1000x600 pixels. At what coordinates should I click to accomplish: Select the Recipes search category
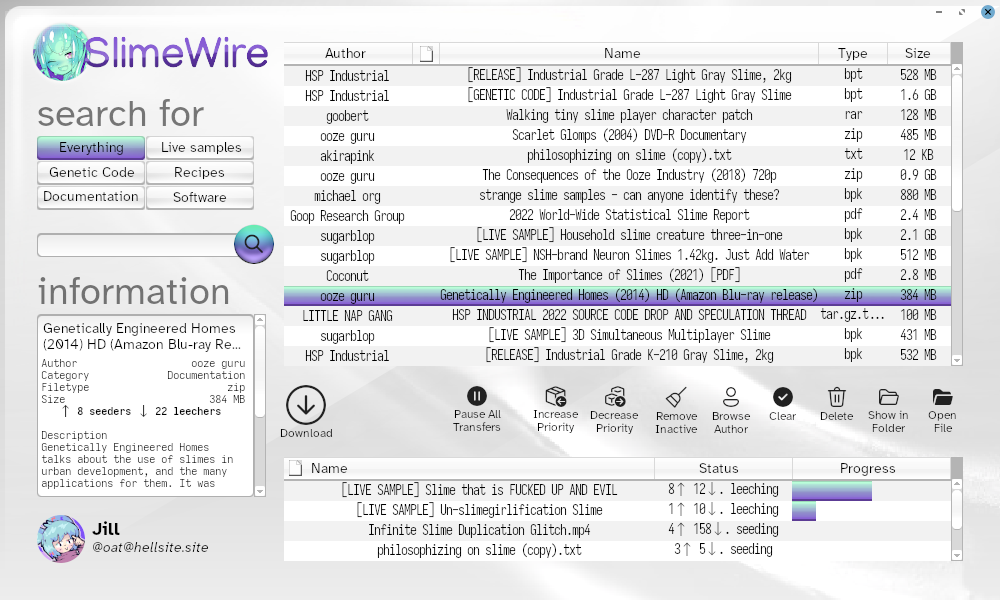click(200, 173)
